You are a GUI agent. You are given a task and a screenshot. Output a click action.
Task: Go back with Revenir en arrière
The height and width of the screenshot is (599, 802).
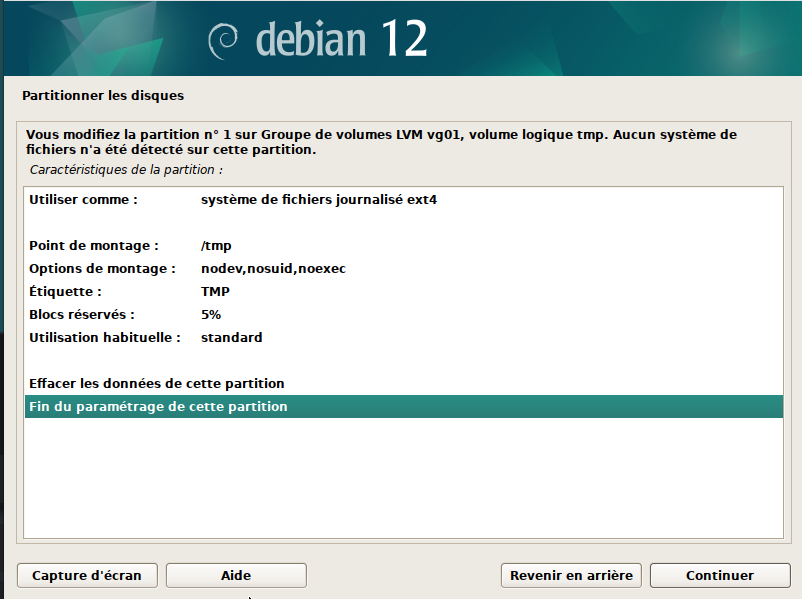click(x=571, y=575)
